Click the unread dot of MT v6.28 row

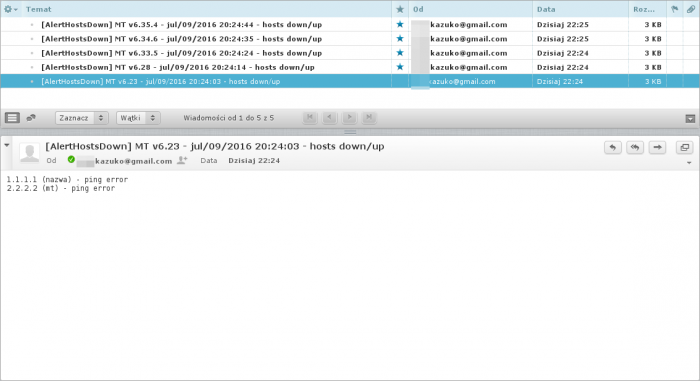32,67
